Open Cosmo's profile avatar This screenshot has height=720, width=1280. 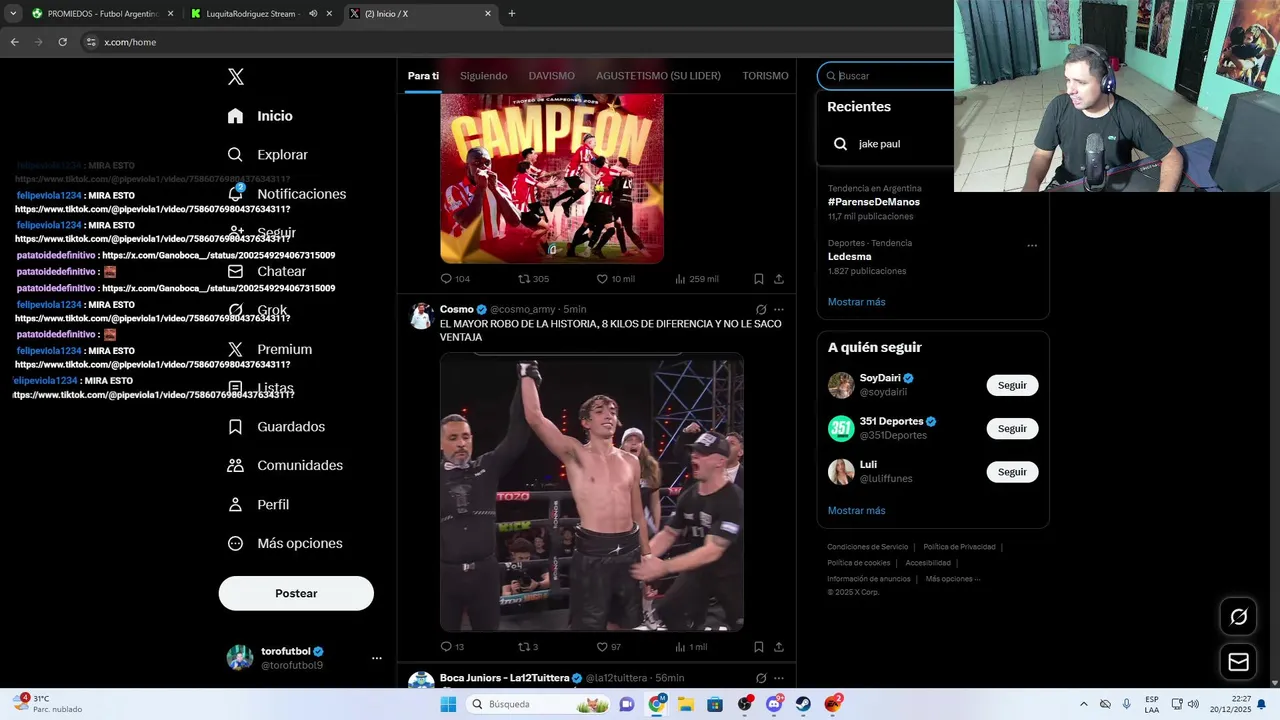click(x=421, y=316)
